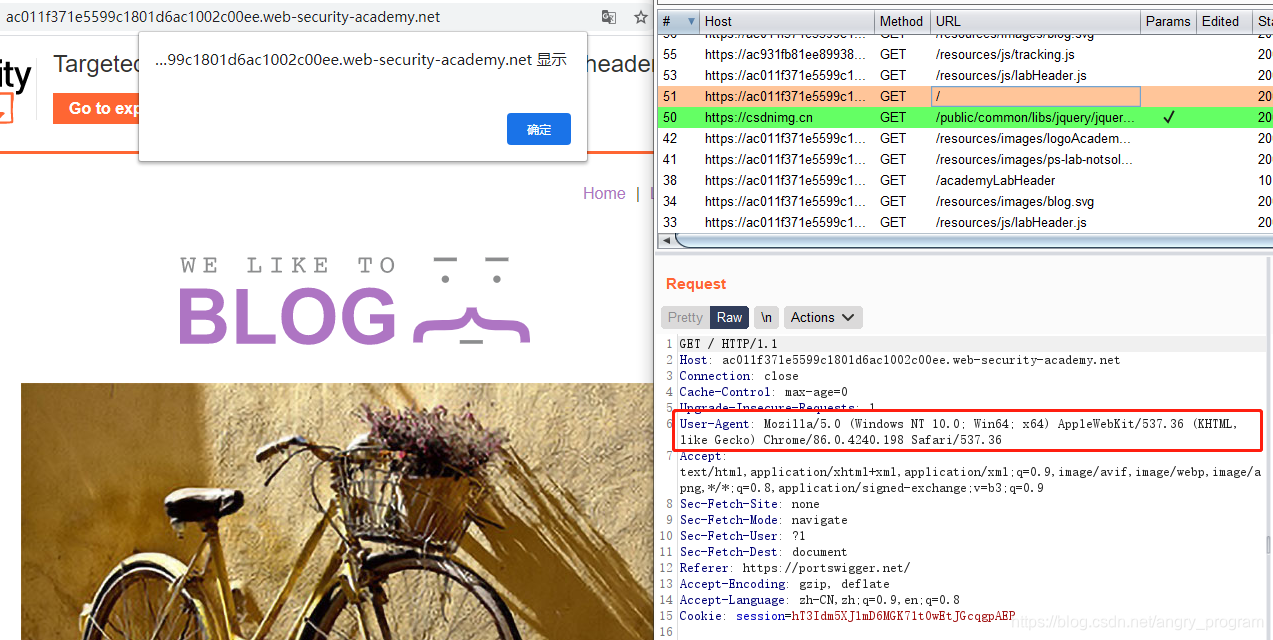The image size is (1273, 640).
Task: Open the bicycle blog post image
Action: 337,511
